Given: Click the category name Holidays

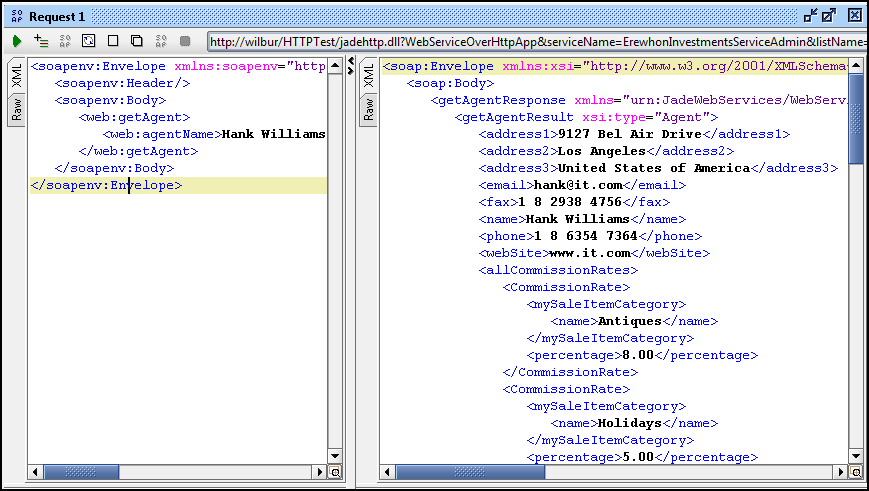Looking at the screenshot, I should pyautogui.click(x=630, y=423).
